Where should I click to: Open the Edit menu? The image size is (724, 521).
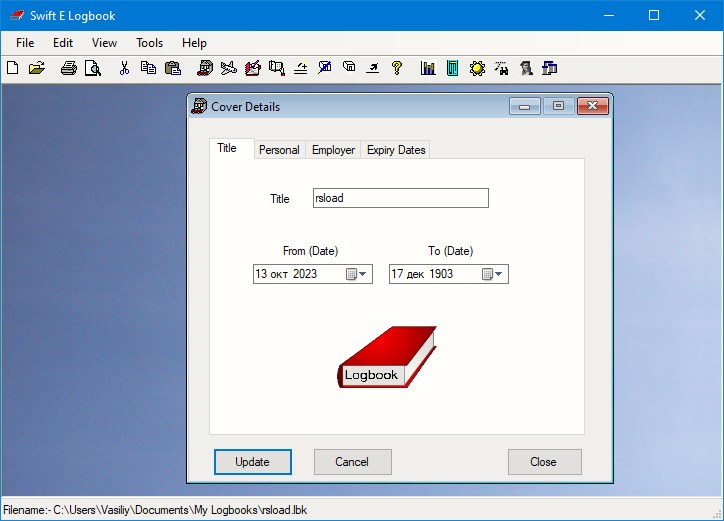click(x=63, y=43)
